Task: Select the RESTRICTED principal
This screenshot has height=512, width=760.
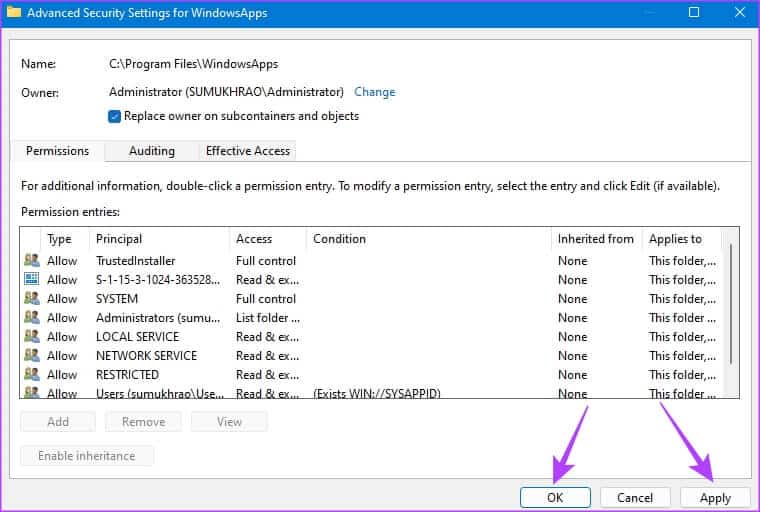Action: tap(127, 375)
